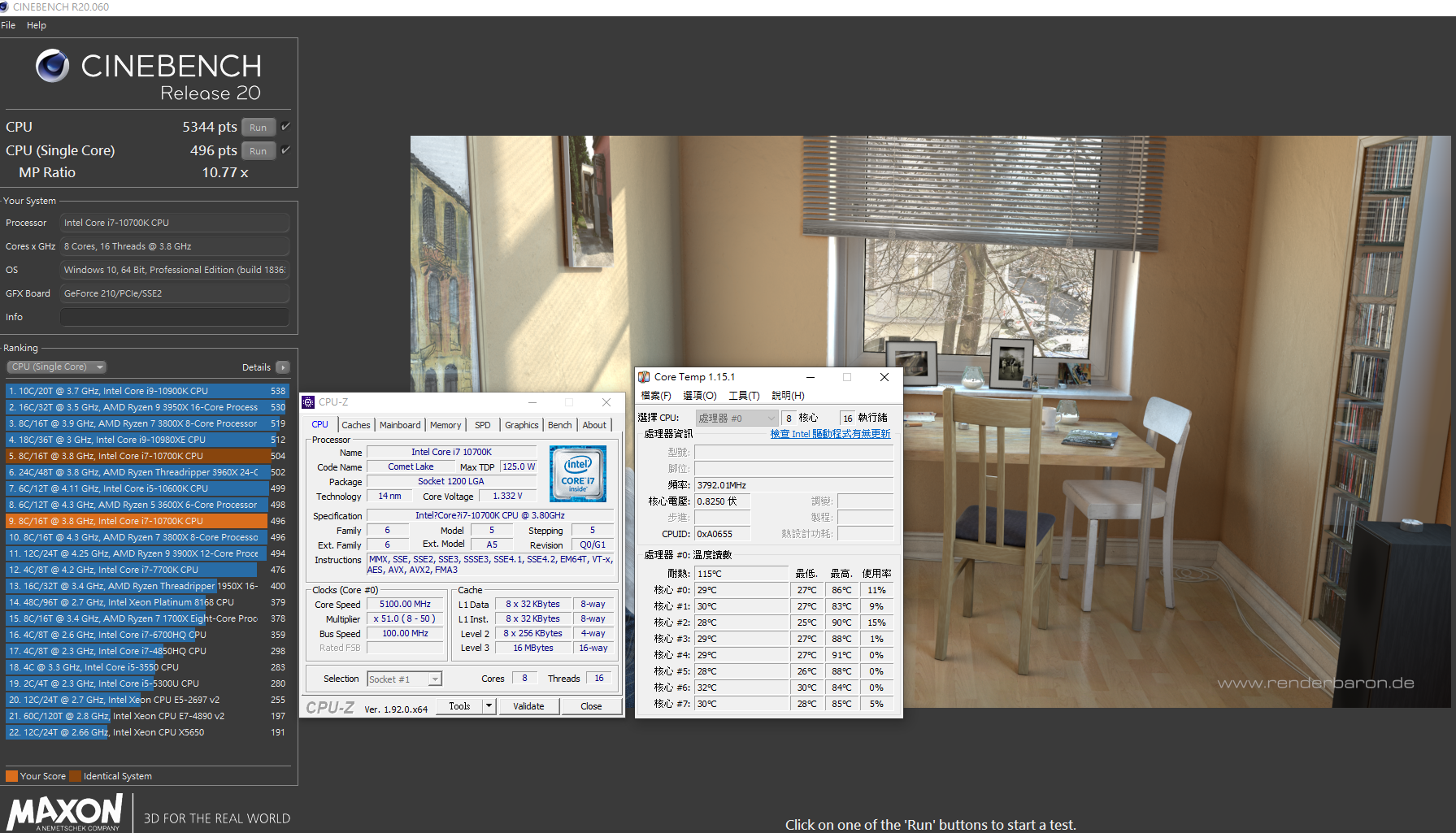Screen dimensions: 1456x833
Task: Select ranking row 5 i7-10700K scoring 504
Action: 146,456
